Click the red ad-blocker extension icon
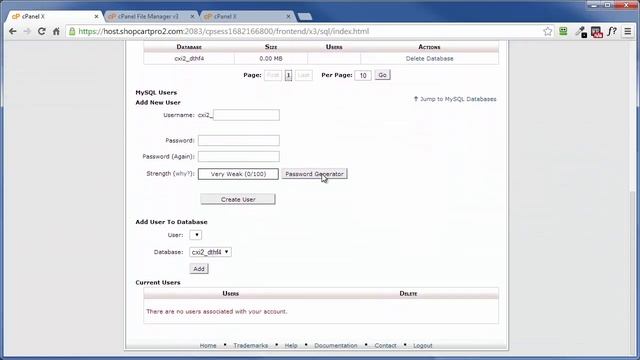 [x=597, y=32]
